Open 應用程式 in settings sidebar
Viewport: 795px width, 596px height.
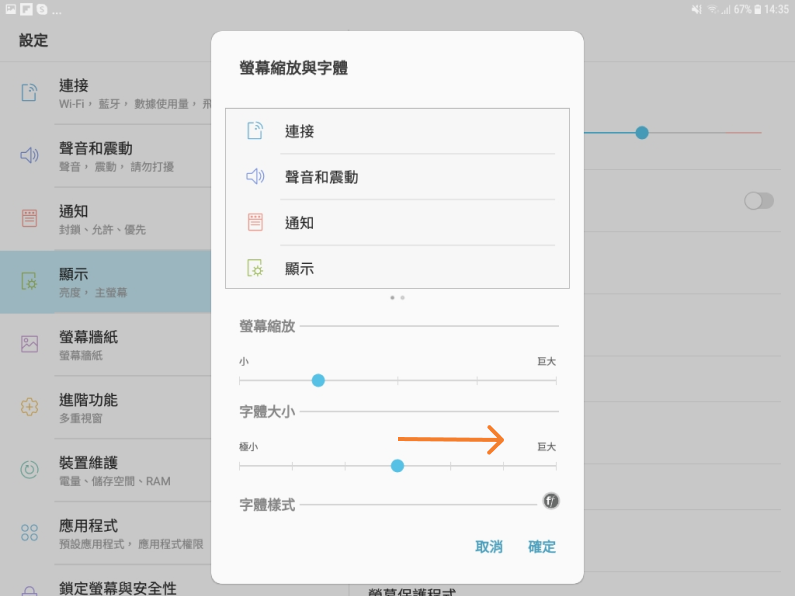(x=105, y=533)
